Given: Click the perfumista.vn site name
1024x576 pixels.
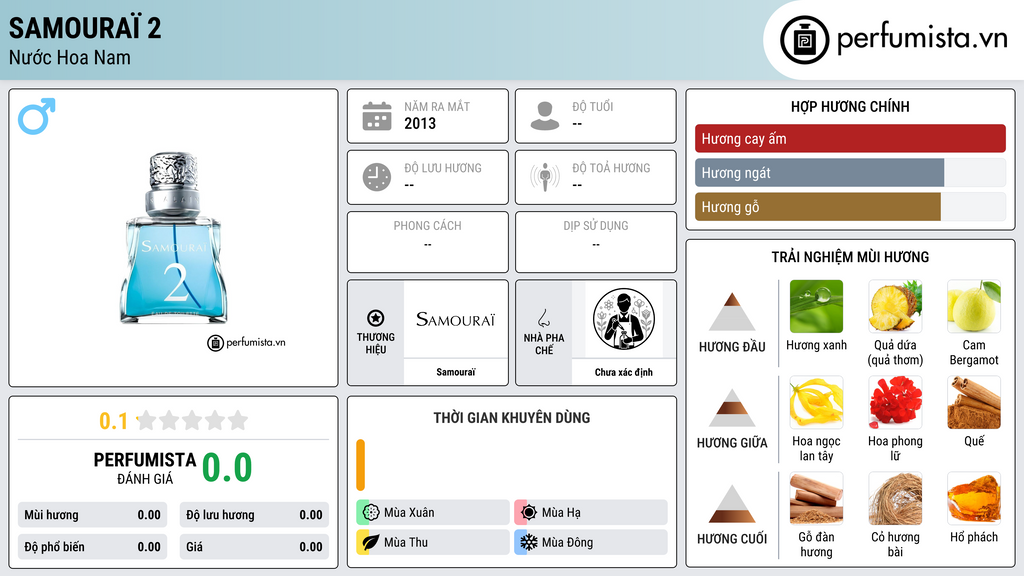Looking at the screenshot, I should click(x=922, y=38).
